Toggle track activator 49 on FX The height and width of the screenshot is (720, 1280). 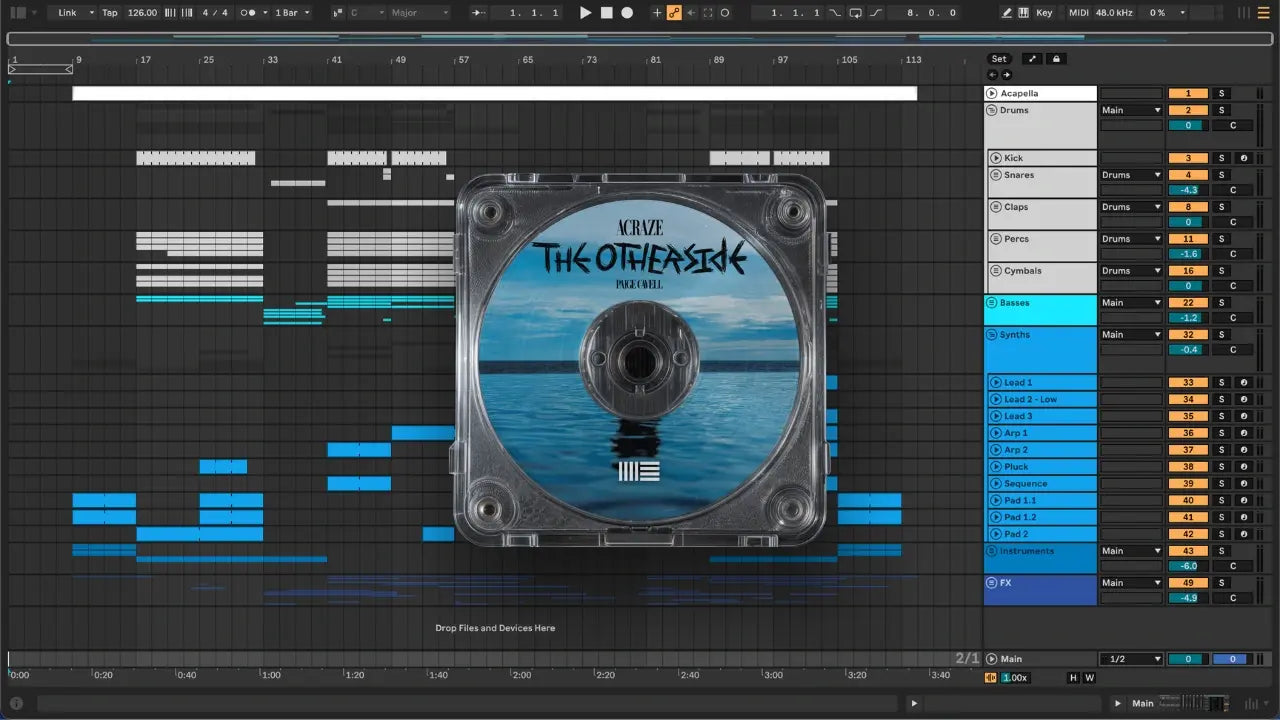click(x=1188, y=583)
